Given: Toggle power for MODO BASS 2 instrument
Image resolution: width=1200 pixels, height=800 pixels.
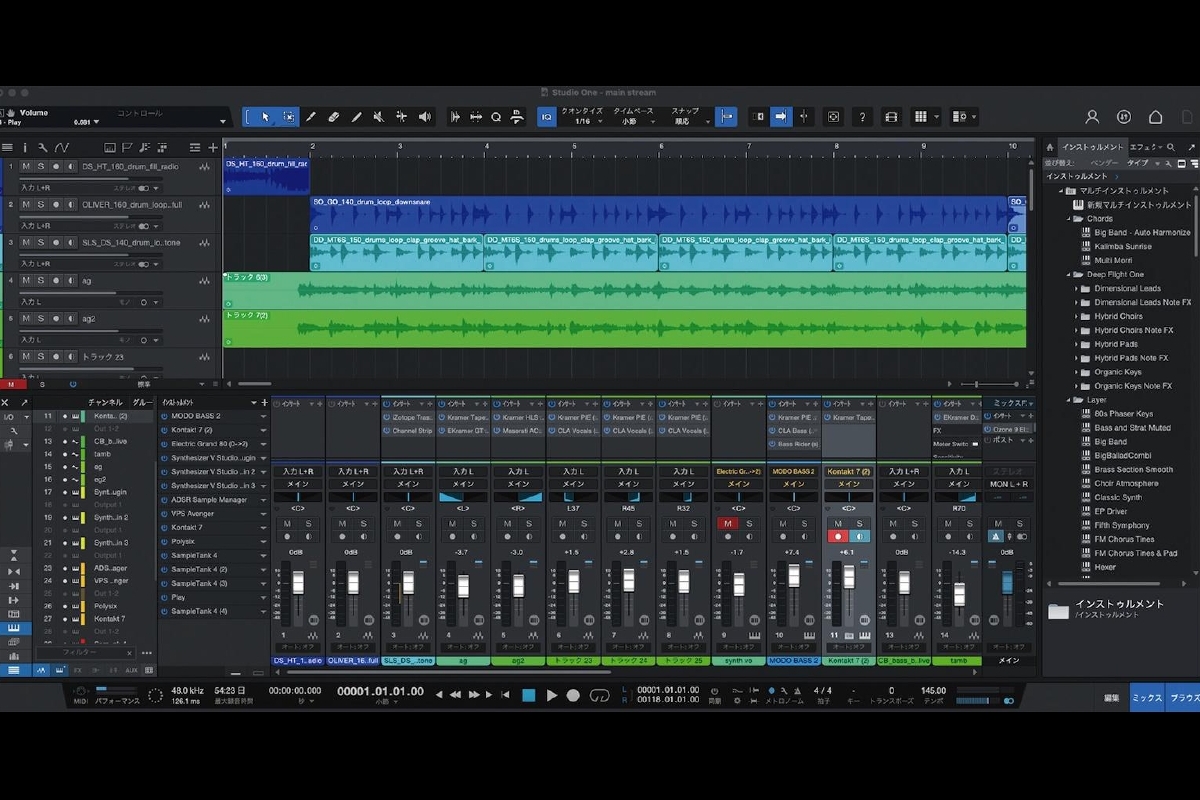Looking at the screenshot, I should 163,416.
